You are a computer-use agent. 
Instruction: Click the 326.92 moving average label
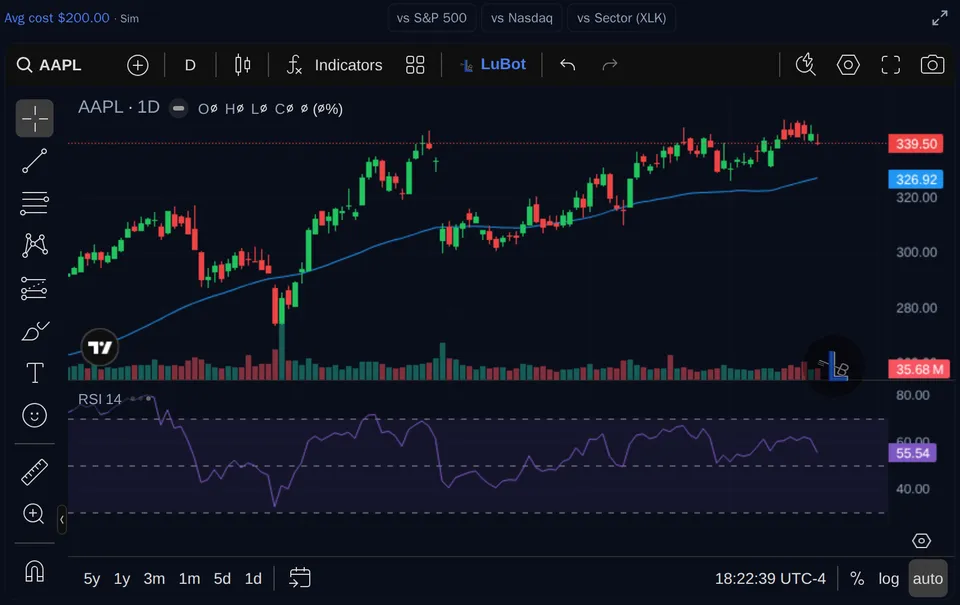[916, 179]
